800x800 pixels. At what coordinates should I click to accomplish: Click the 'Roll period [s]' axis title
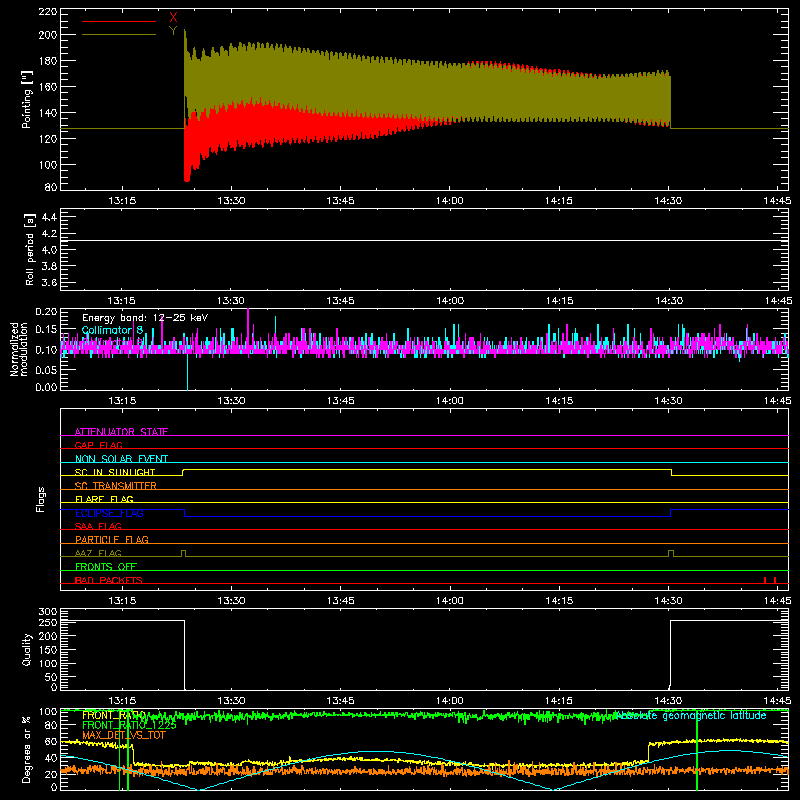(29, 249)
